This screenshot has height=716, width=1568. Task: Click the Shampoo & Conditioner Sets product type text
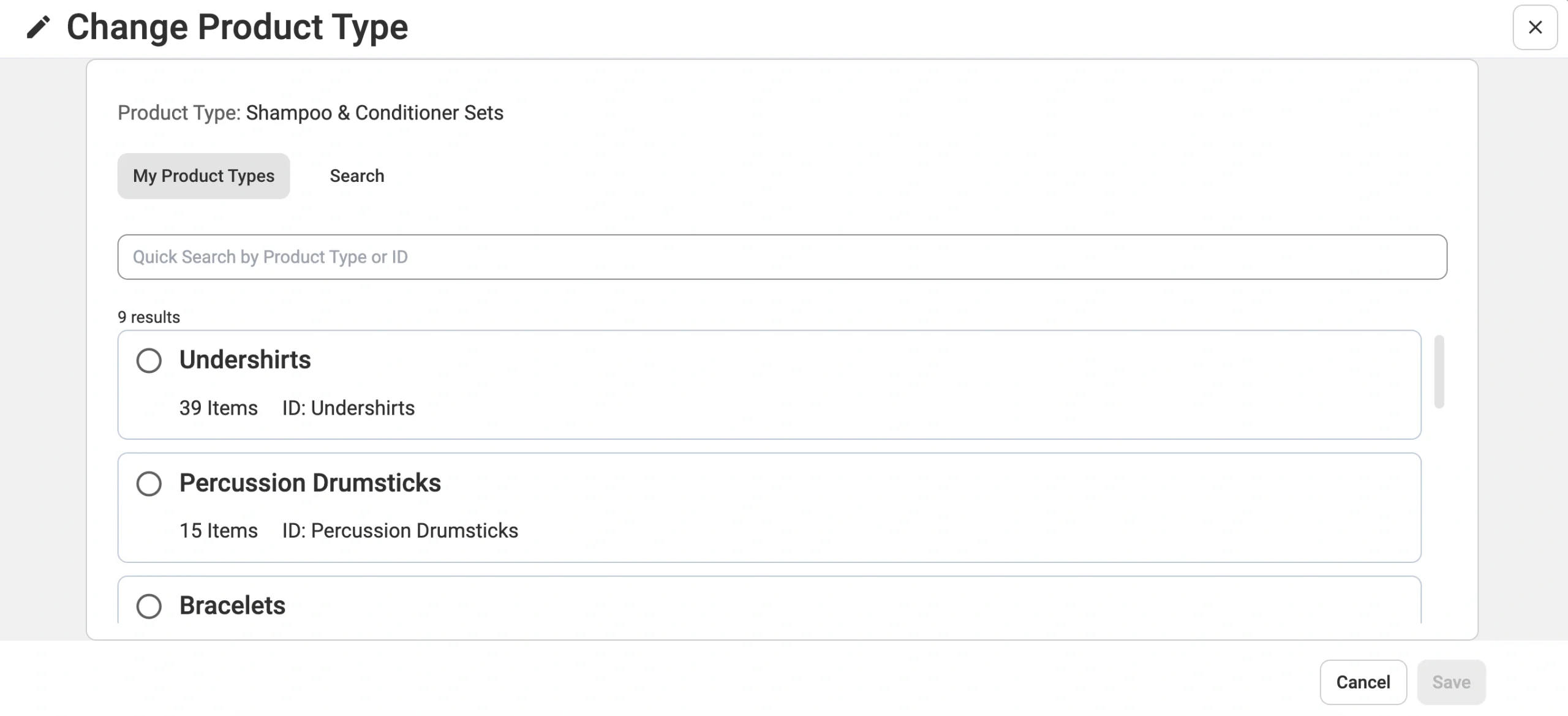coord(374,113)
